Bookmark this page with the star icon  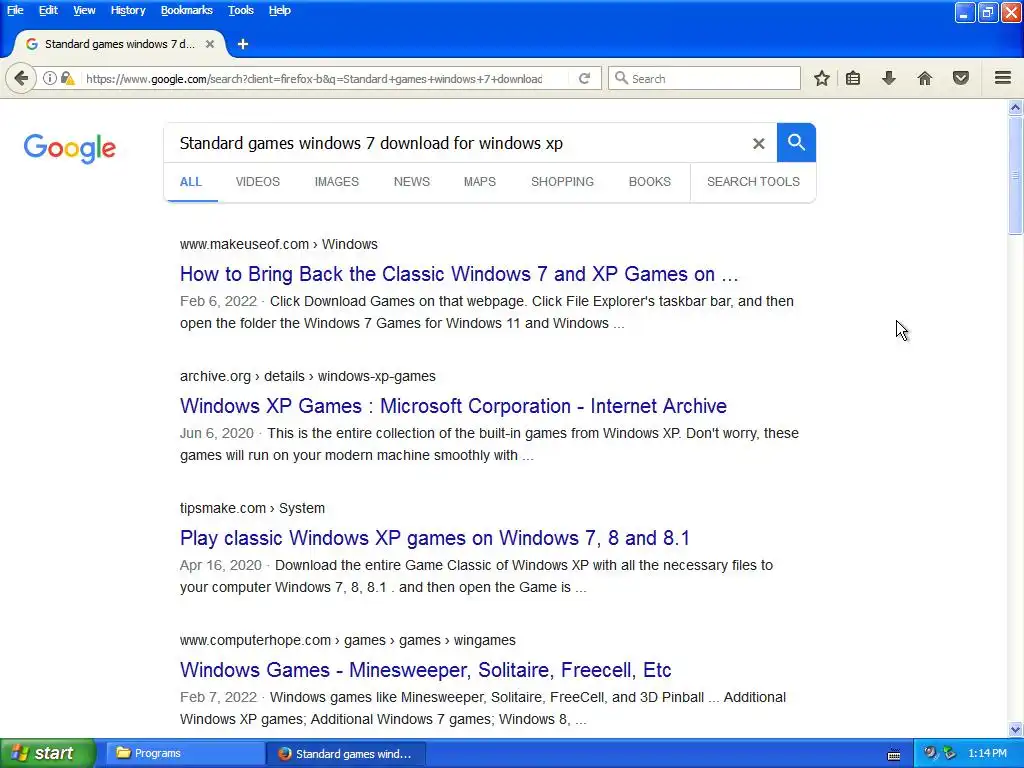tap(822, 78)
